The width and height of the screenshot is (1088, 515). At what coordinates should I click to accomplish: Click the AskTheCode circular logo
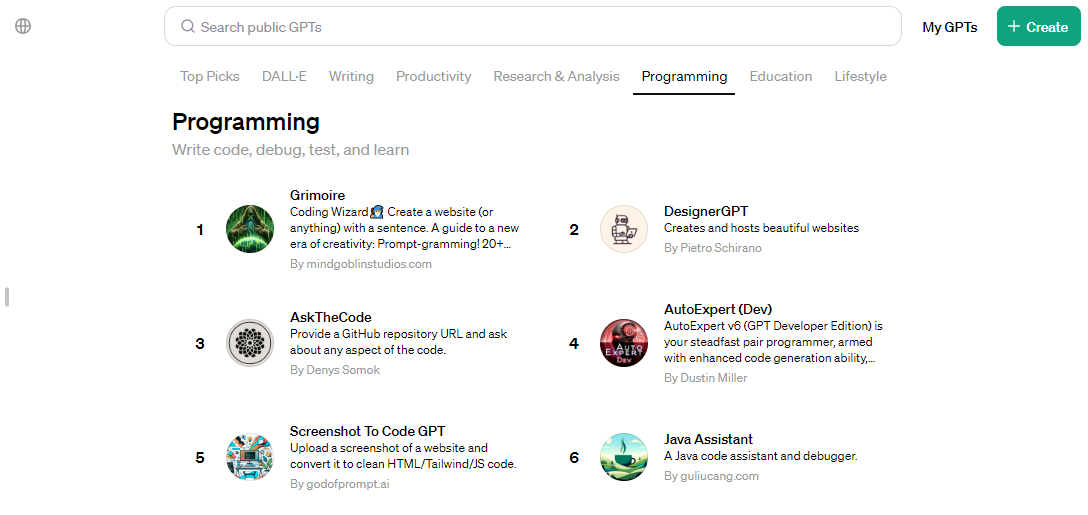click(250, 343)
